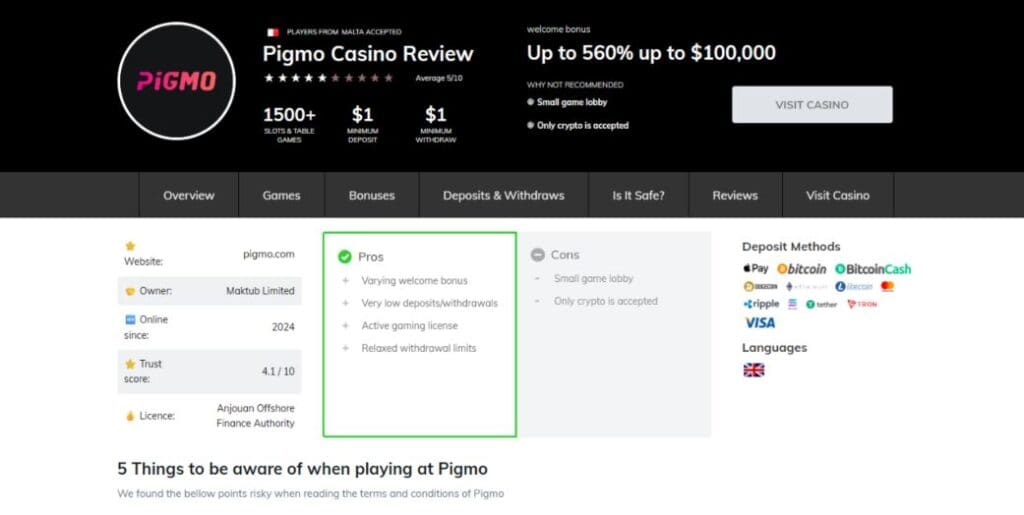This screenshot has width=1024, height=515.
Task: Click the star rating row
Action: (328, 78)
